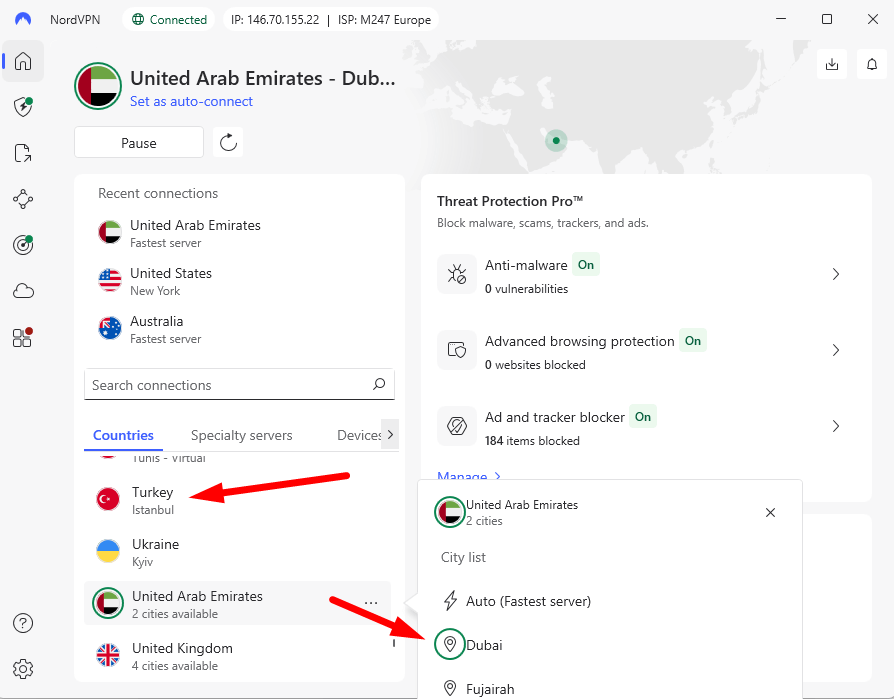
Task: Expand Ad and tracker blocker chevron
Action: coord(836,426)
